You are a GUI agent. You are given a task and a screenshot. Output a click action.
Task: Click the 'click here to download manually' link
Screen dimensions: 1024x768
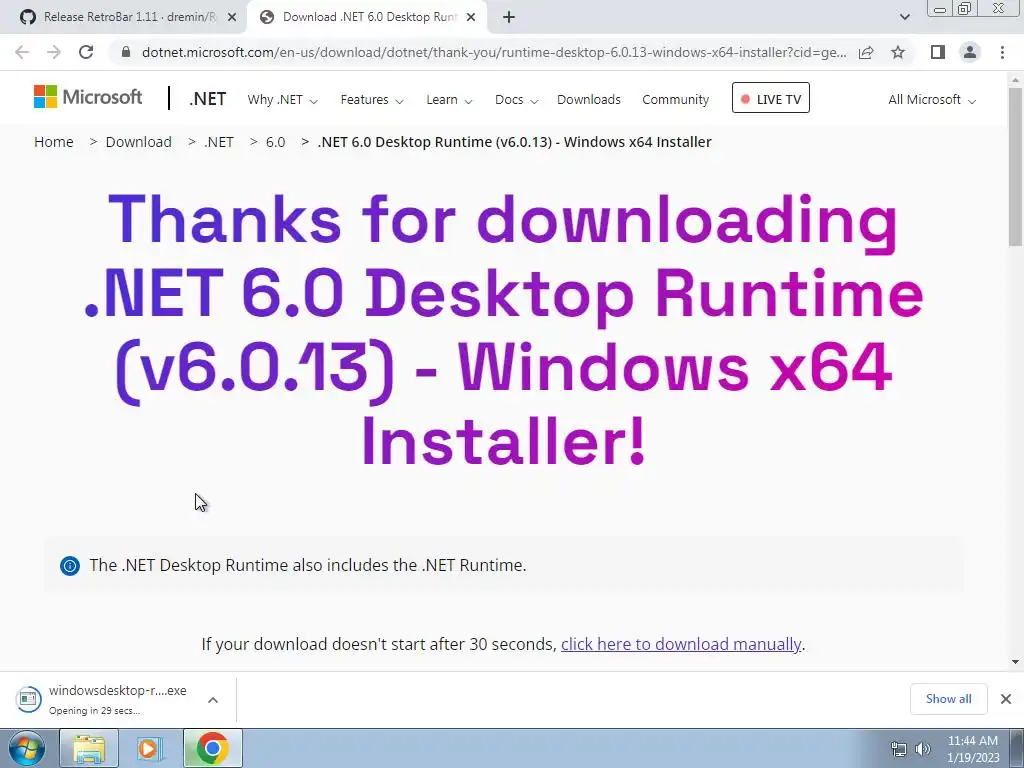tap(680, 644)
